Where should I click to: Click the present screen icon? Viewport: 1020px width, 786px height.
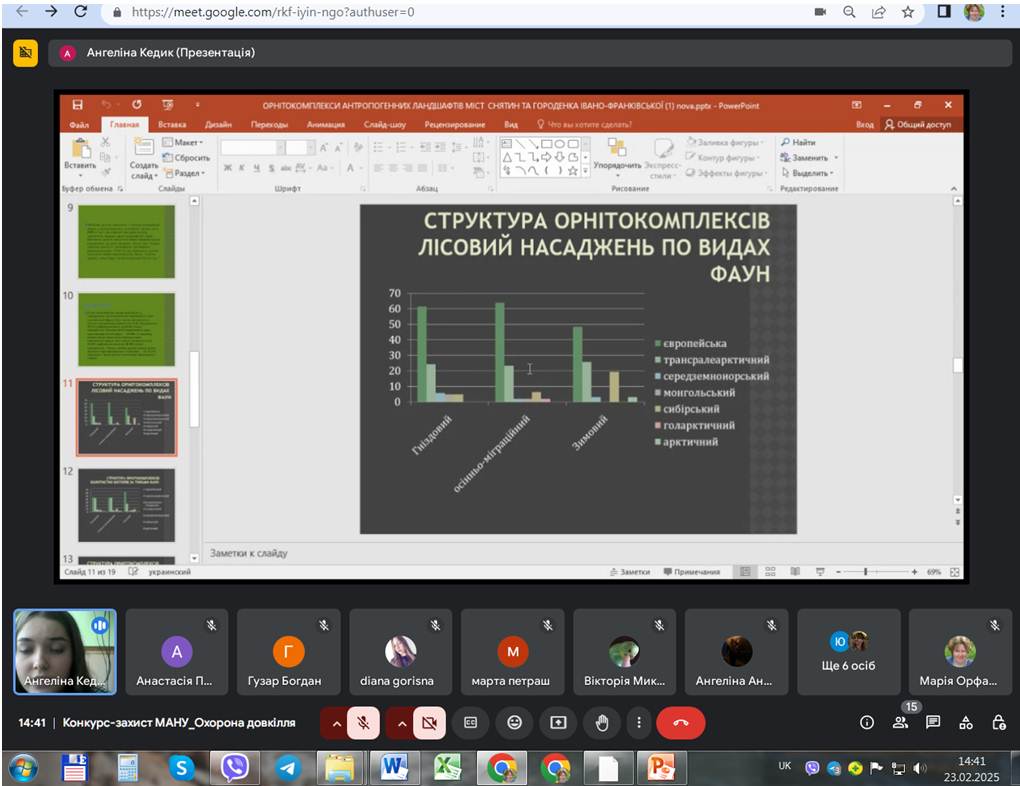[x=558, y=723]
